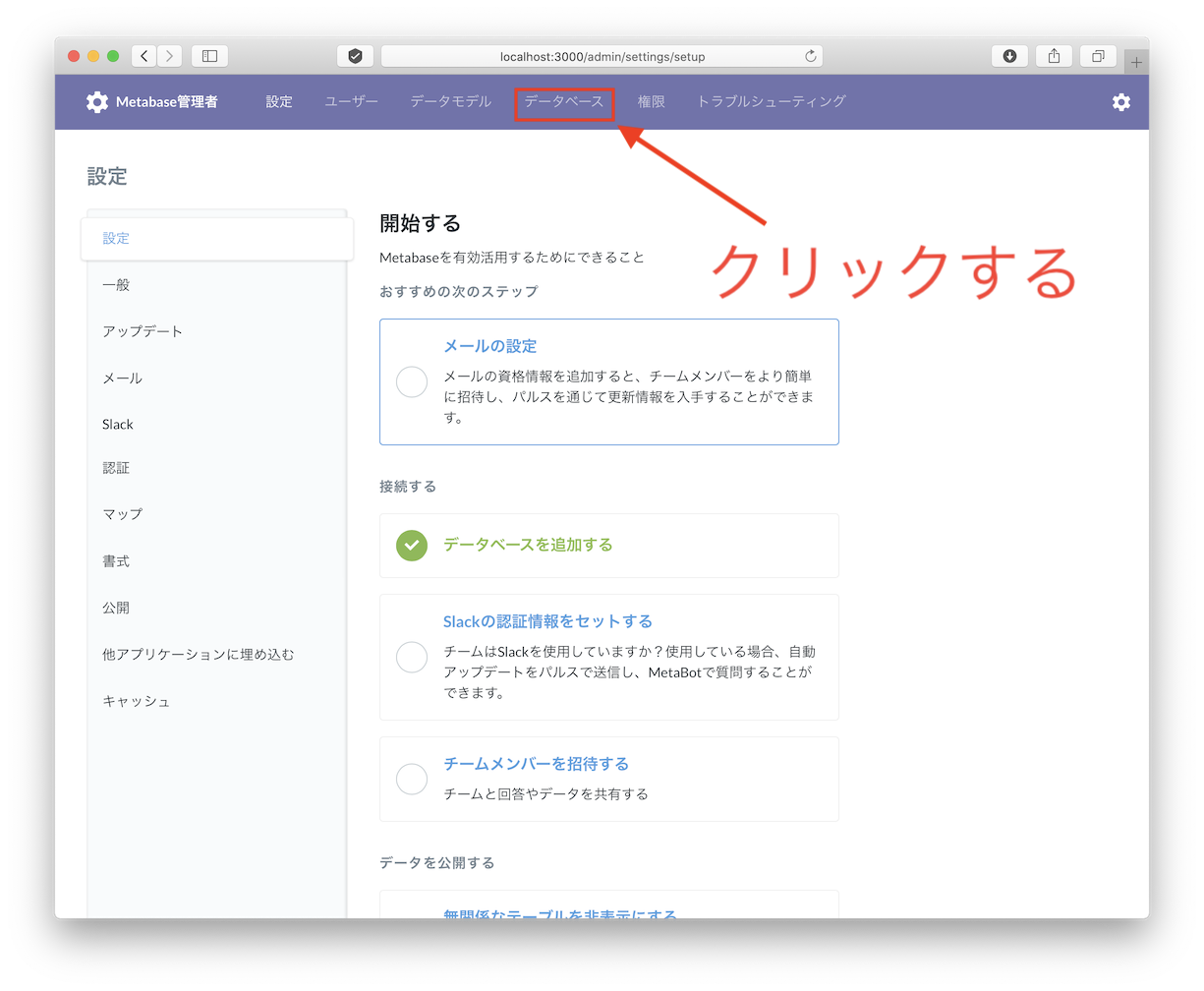Click the おすすめの次のステップ label
The width and height of the screenshot is (1204, 991).
(x=459, y=291)
